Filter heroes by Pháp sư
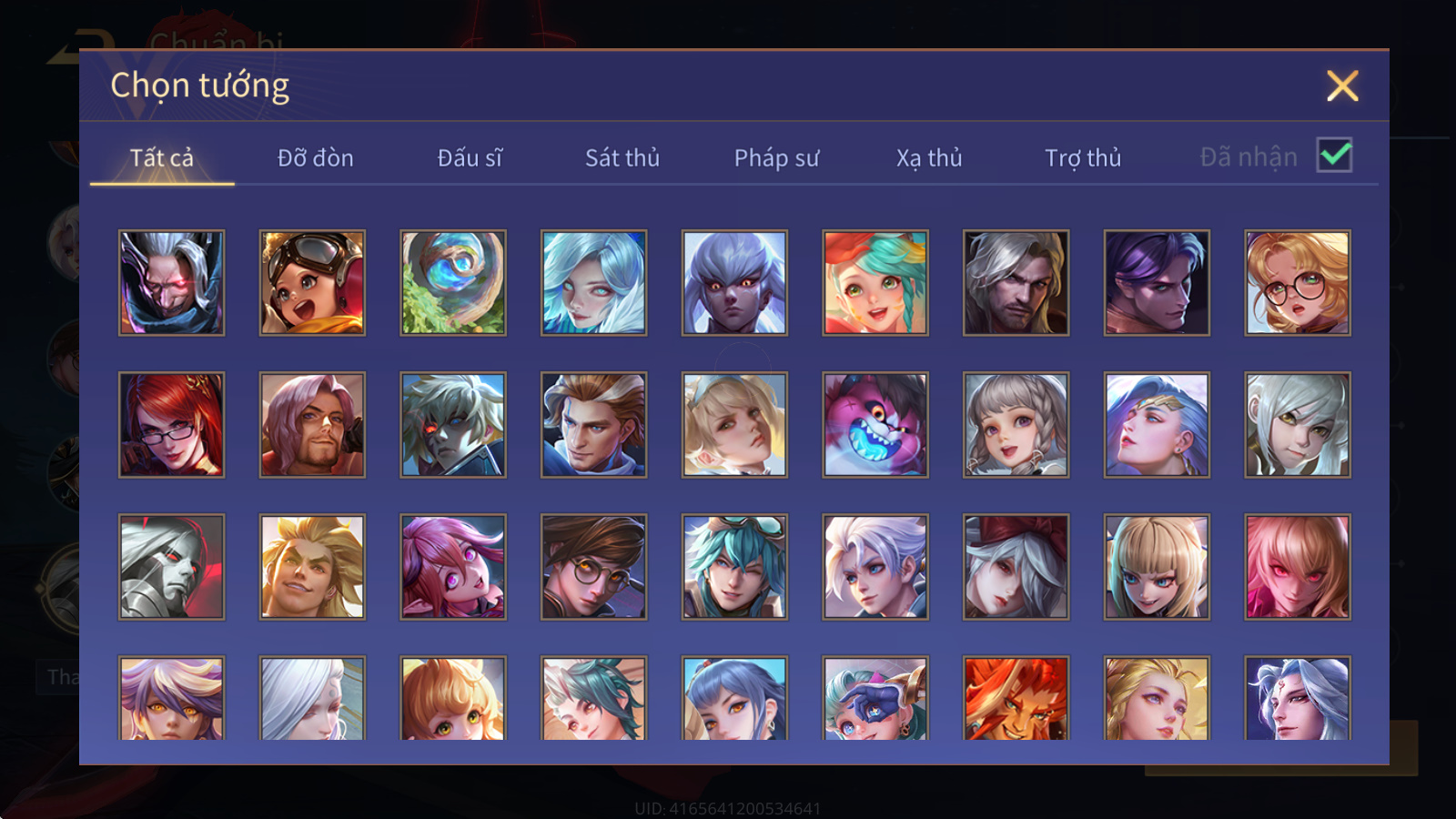The width and height of the screenshot is (1456, 819). [776, 158]
